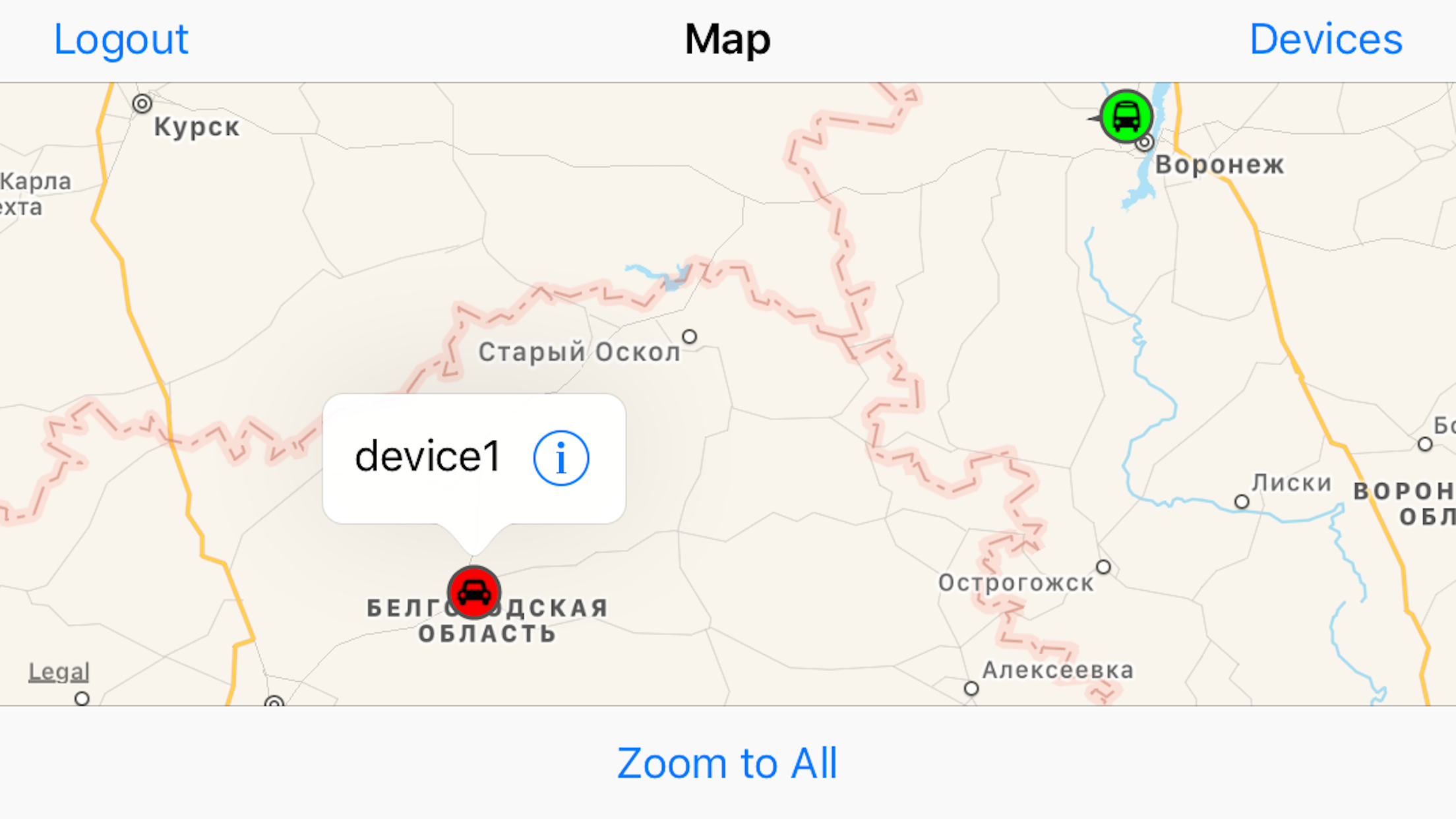Image resolution: width=1456 pixels, height=819 pixels.
Task: Click the Старый Оскол city dot
Action: coord(690,337)
